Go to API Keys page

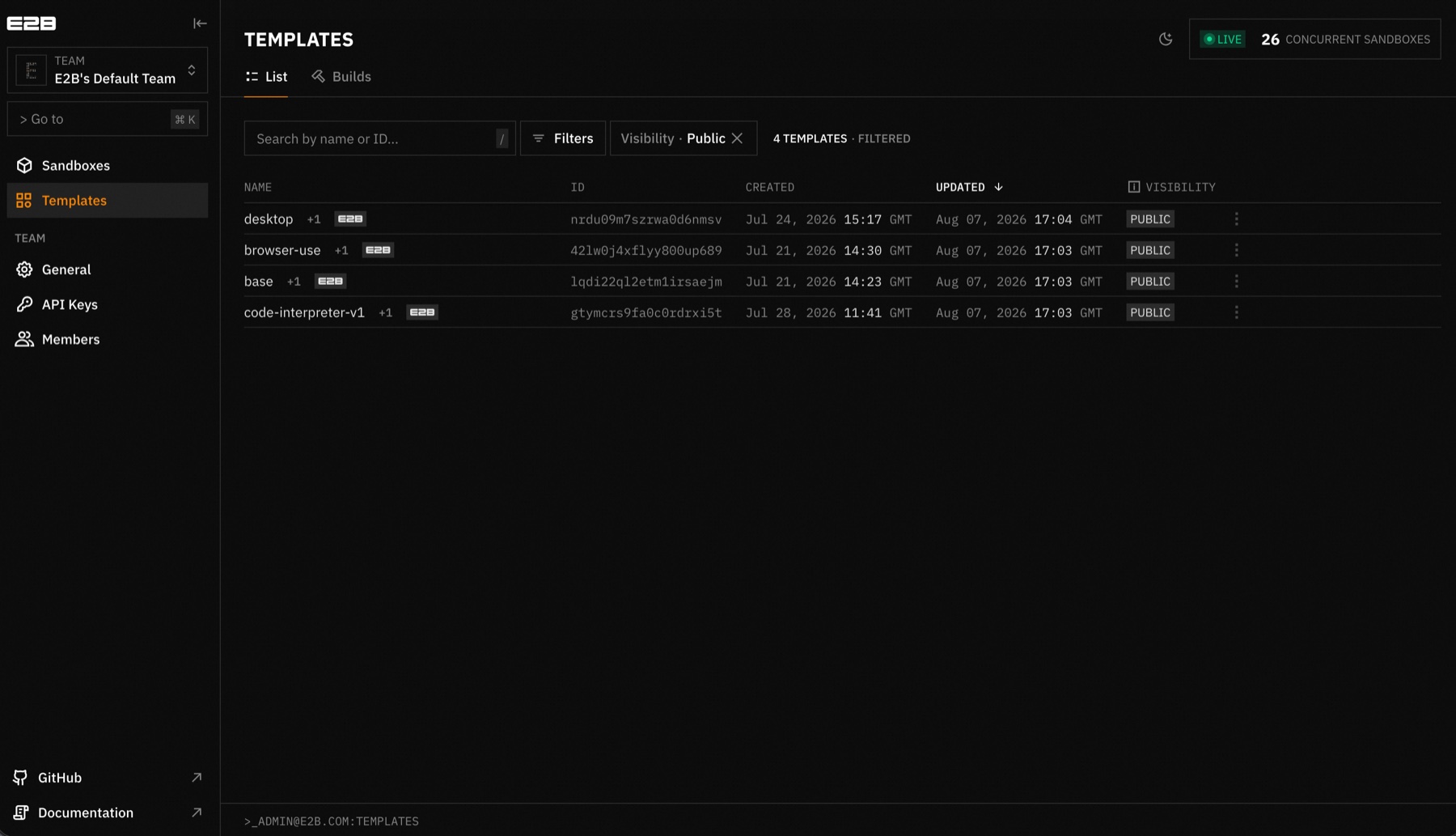pyautogui.click(x=108, y=304)
